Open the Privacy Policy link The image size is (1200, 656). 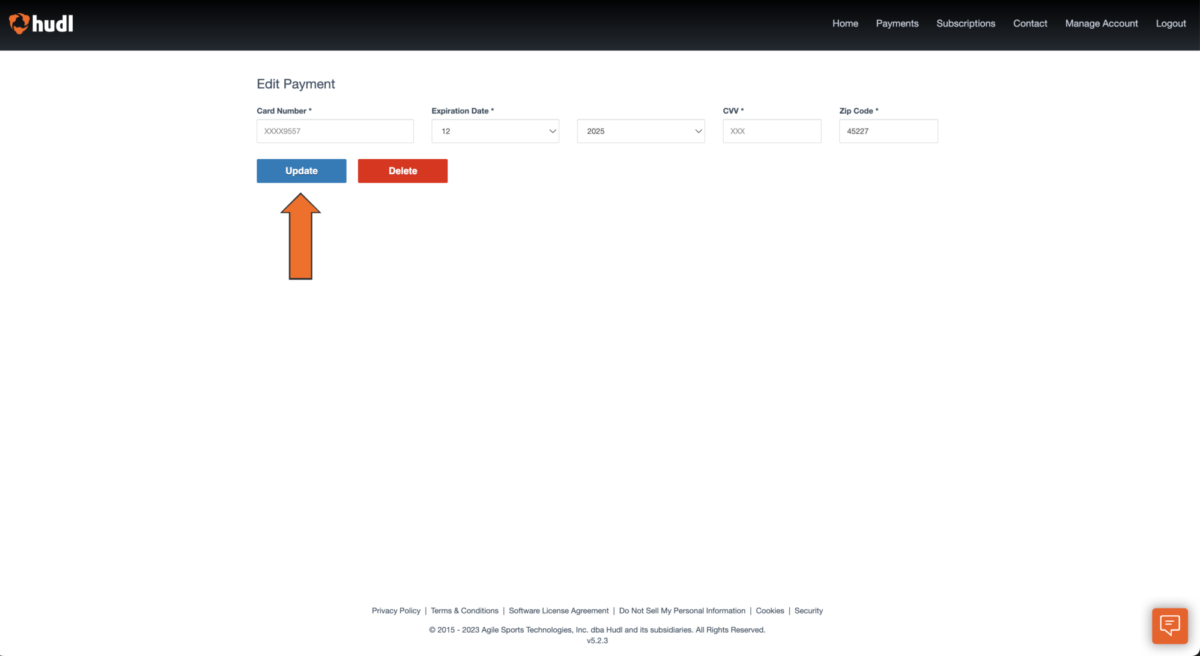pos(396,610)
